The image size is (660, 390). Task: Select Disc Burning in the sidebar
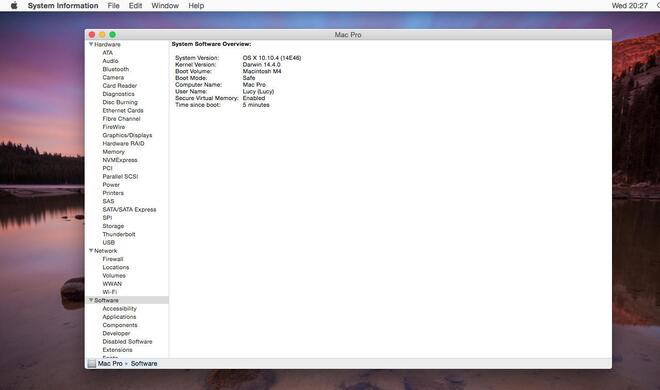120,102
